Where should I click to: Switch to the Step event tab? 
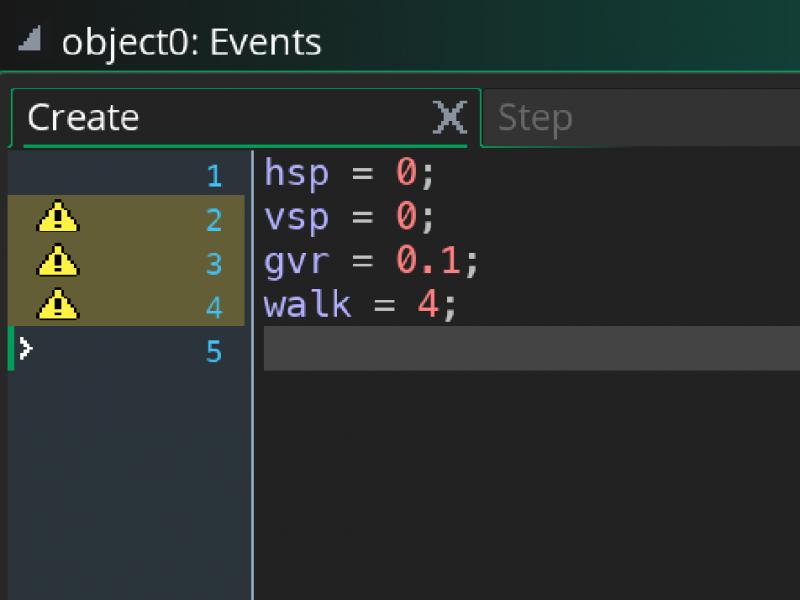click(535, 118)
